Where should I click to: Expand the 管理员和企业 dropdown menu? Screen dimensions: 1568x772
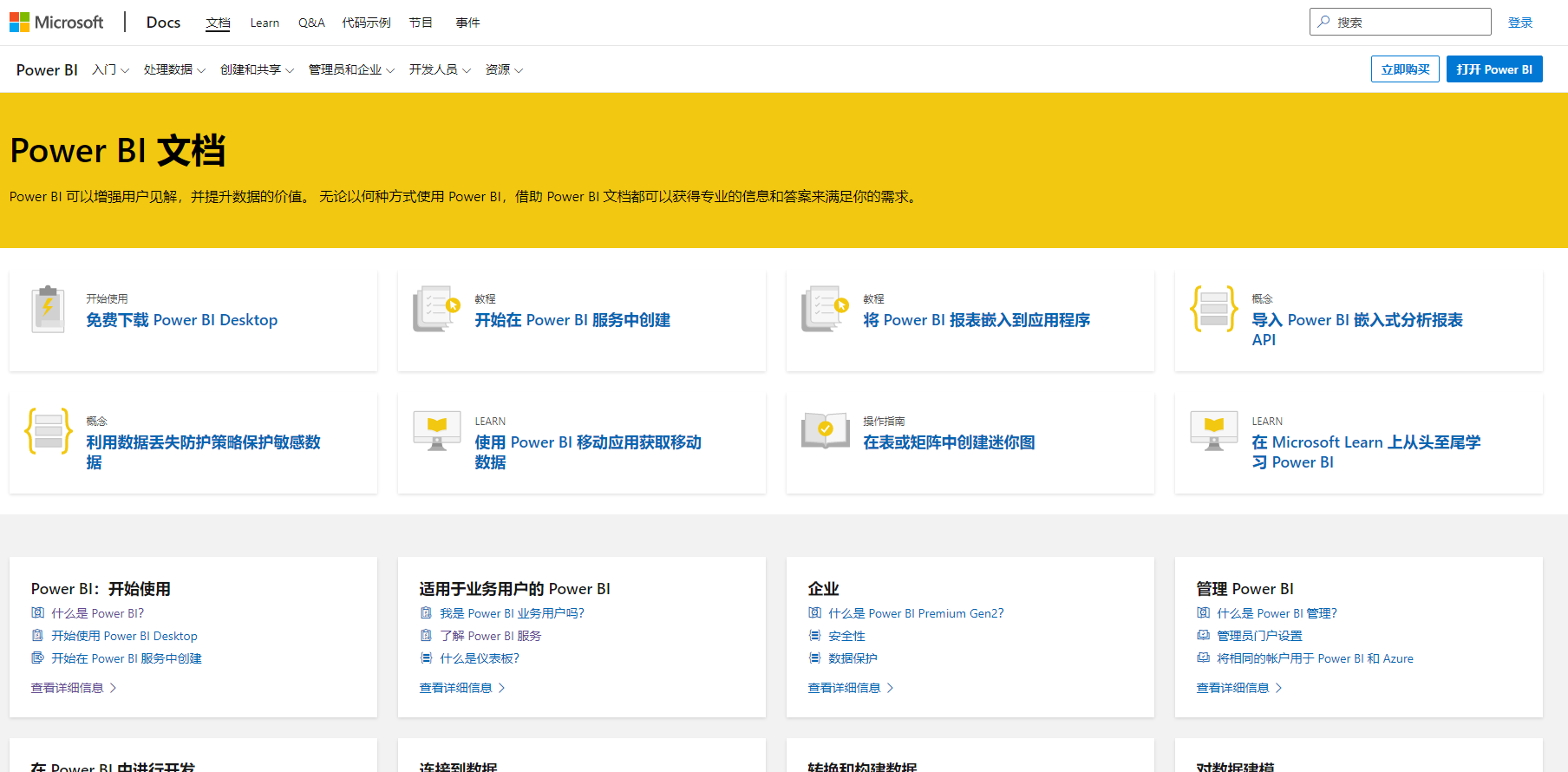point(351,70)
